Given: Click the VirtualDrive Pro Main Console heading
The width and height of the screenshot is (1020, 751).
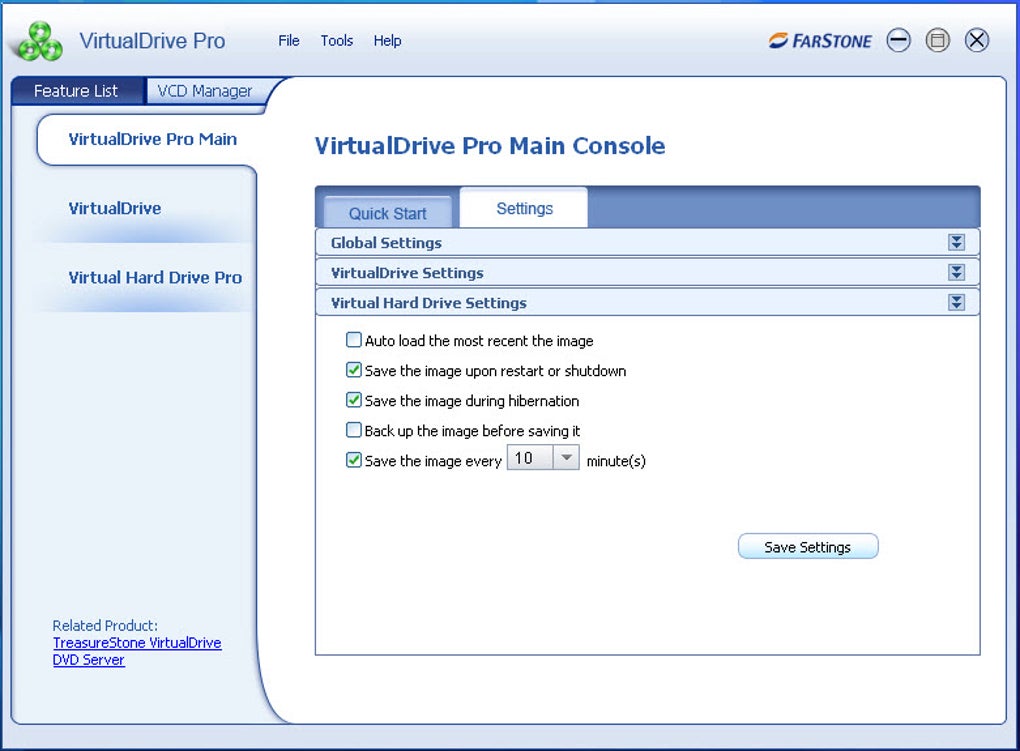Looking at the screenshot, I should [490, 146].
